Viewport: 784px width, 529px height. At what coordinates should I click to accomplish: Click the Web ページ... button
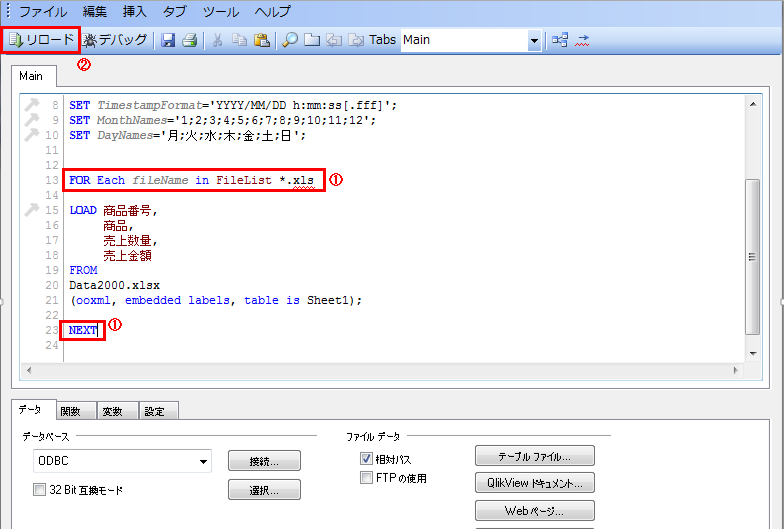534,511
